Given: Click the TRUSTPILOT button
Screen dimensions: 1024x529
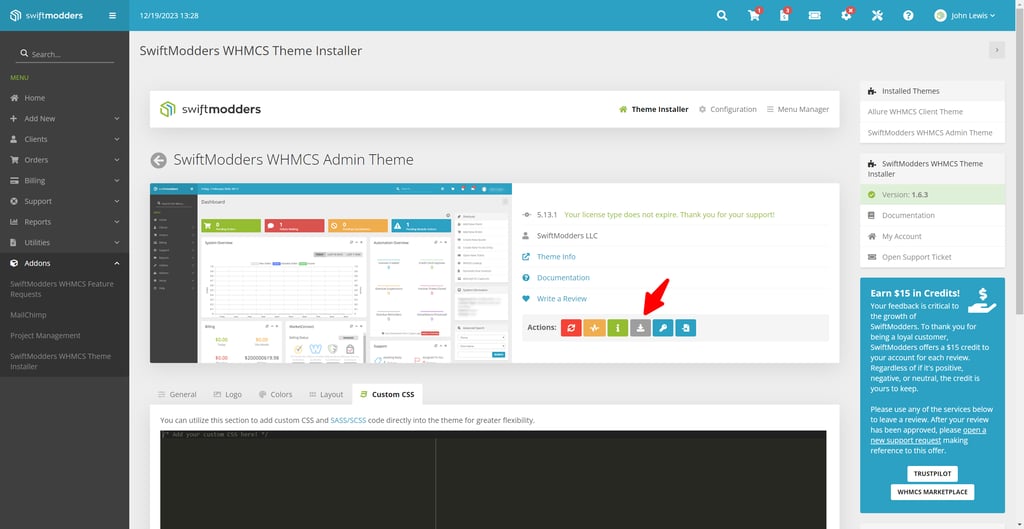Looking at the screenshot, I should 932,473.
